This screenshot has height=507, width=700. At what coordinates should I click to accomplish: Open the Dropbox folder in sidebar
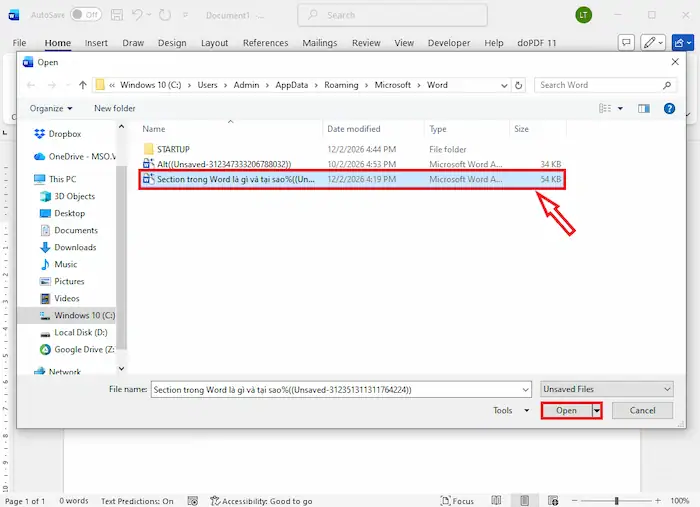[64, 134]
